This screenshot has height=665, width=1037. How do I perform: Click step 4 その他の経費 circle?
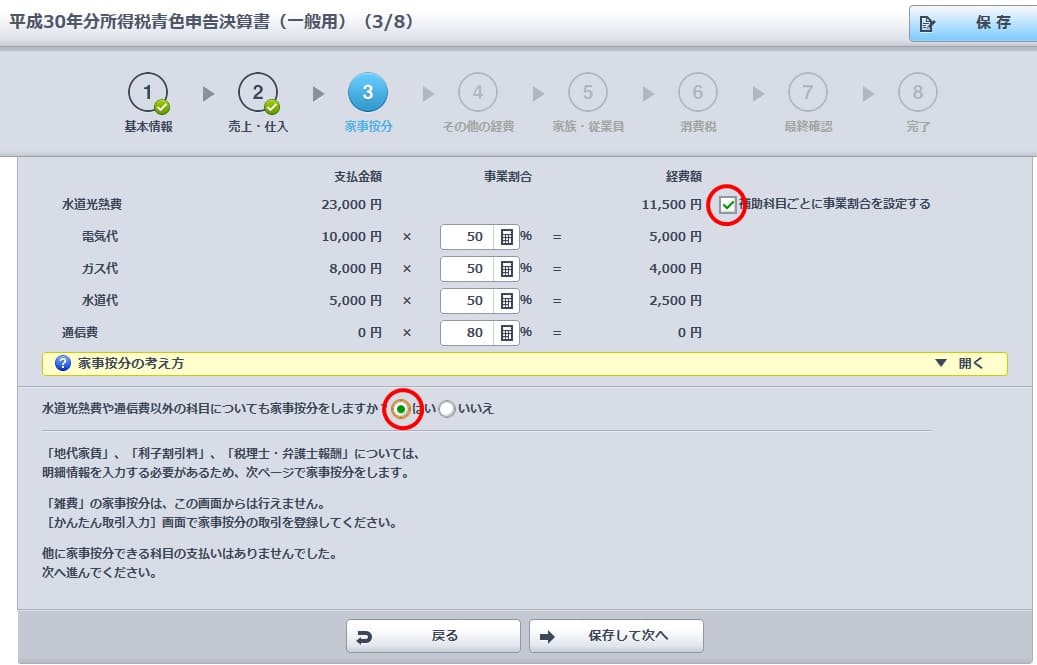[x=477, y=93]
